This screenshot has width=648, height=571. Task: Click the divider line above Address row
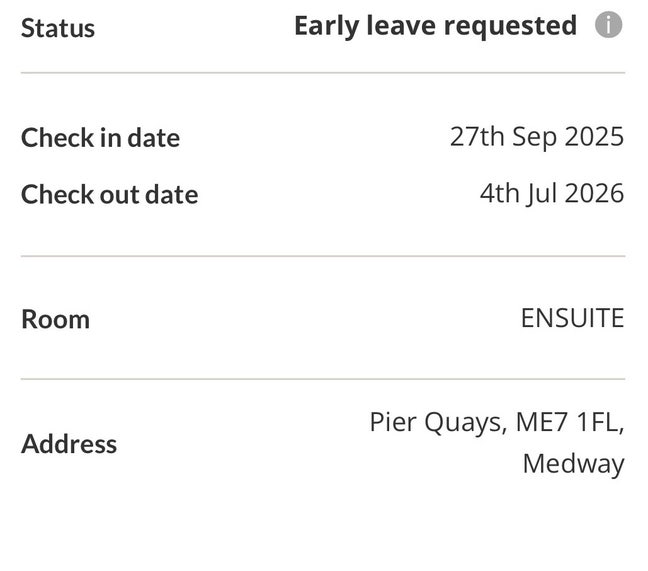[x=323, y=379]
